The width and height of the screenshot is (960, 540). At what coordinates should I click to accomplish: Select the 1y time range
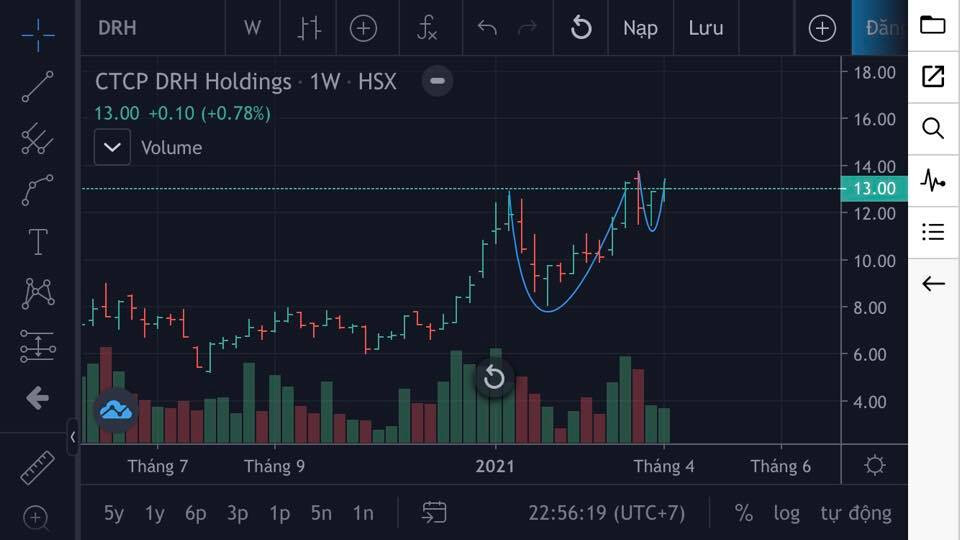154,513
